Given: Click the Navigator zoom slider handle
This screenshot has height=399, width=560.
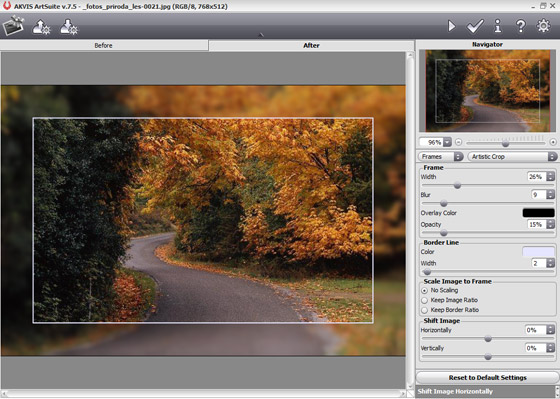Looking at the screenshot, I should 505,143.
